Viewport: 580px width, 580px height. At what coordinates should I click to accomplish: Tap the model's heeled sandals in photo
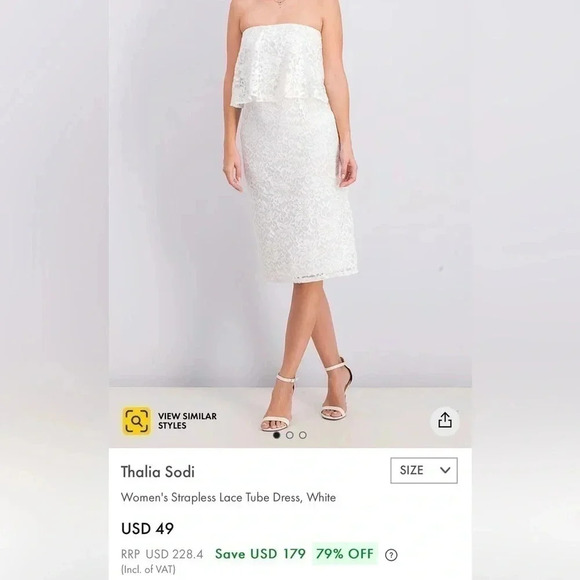tap(307, 396)
